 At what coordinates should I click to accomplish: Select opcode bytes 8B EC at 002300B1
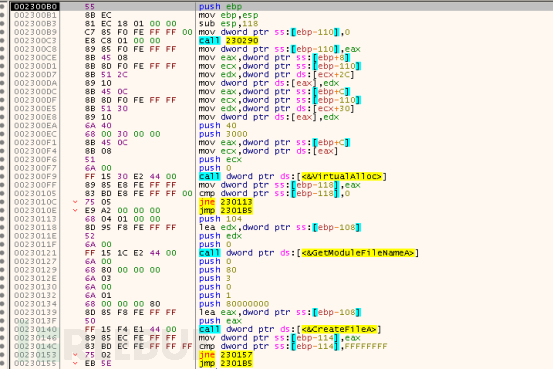click(x=98, y=15)
